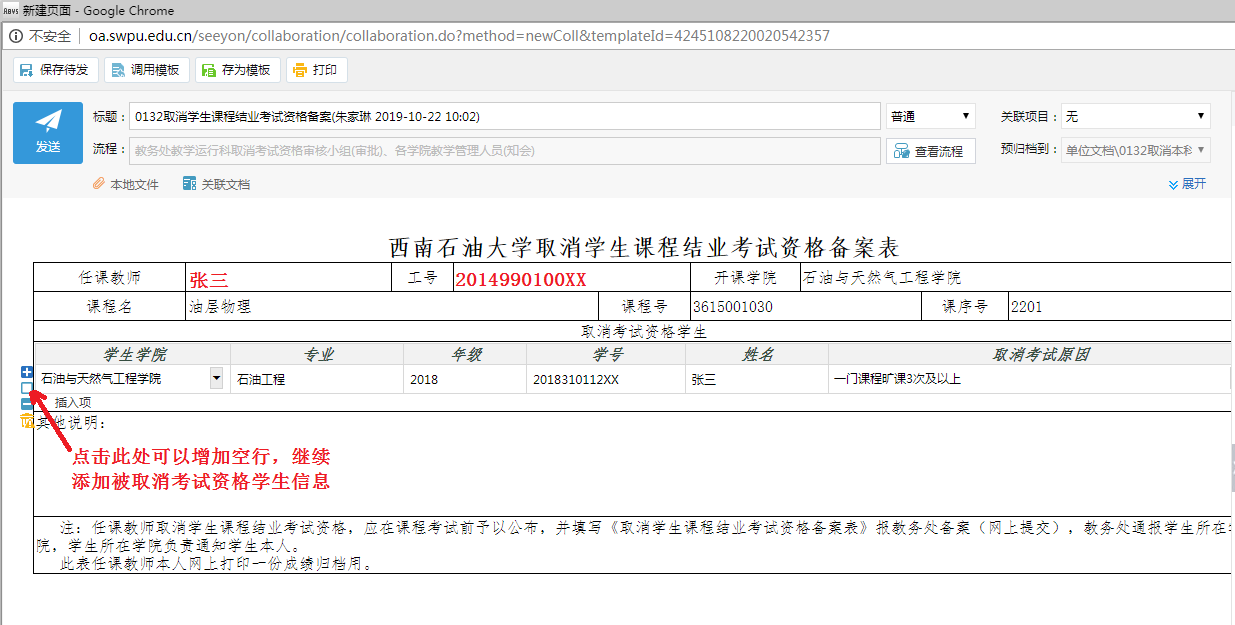Click the empty square icon beside student row
Screen dimensions: 1235x625
(27, 388)
